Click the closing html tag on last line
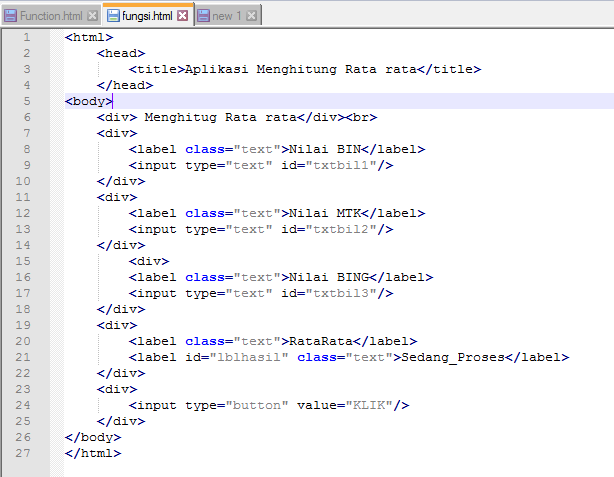Viewport: 614px width, 477px height. [x=92, y=453]
